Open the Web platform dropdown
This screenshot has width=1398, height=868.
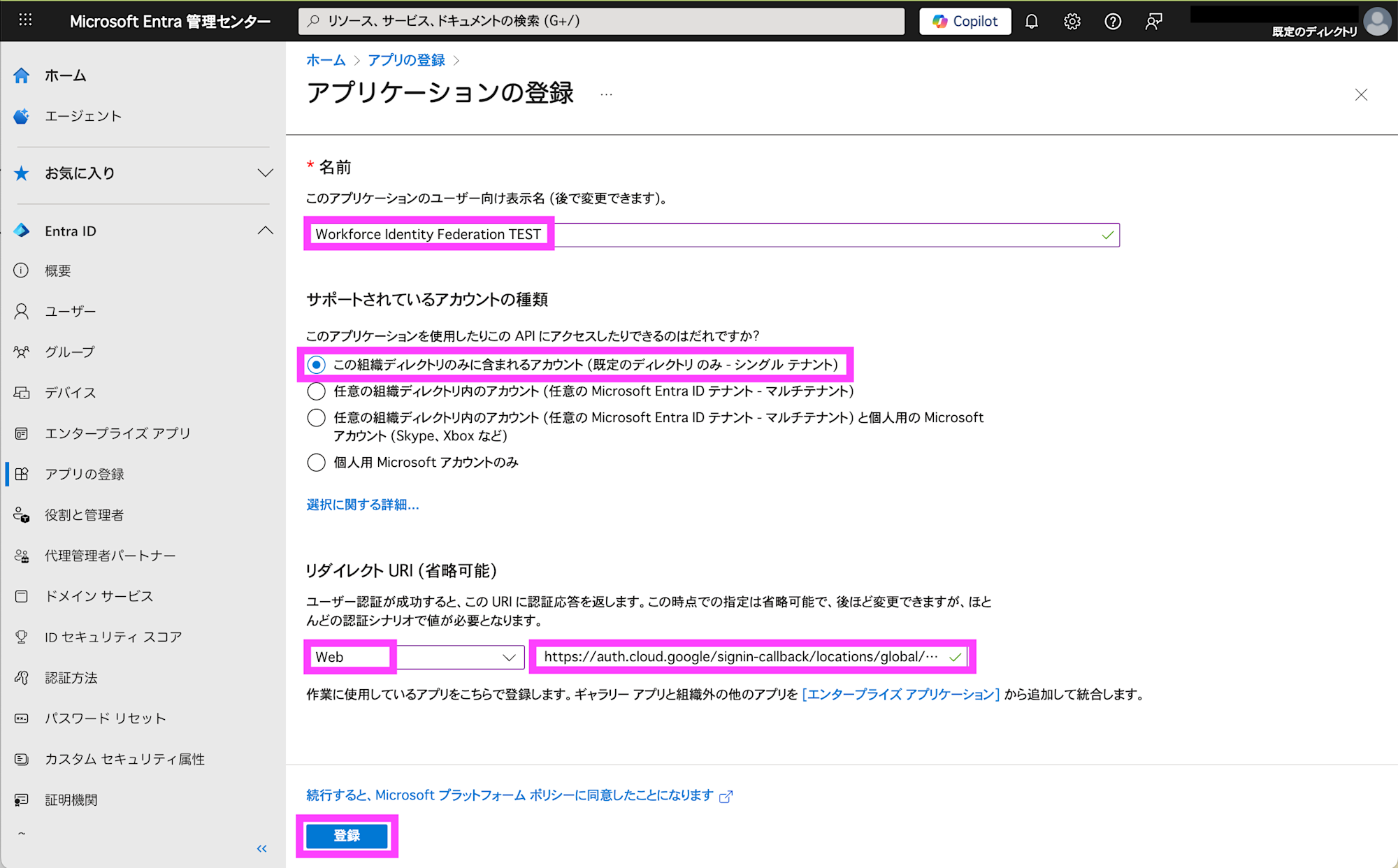tap(415, 657)
